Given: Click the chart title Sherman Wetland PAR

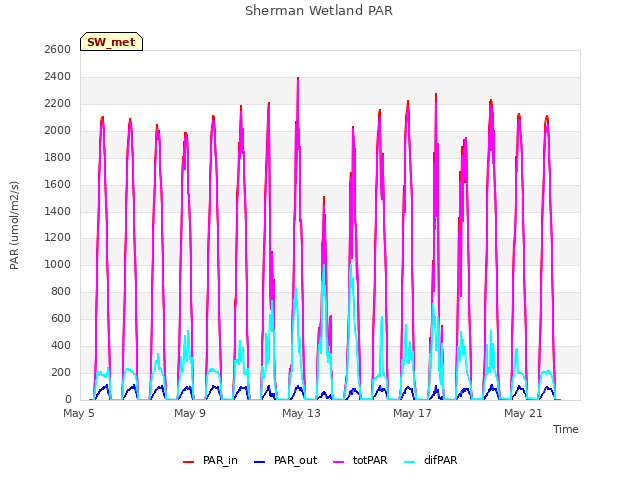Looking at the screenshot, I should tap(319, 11).
